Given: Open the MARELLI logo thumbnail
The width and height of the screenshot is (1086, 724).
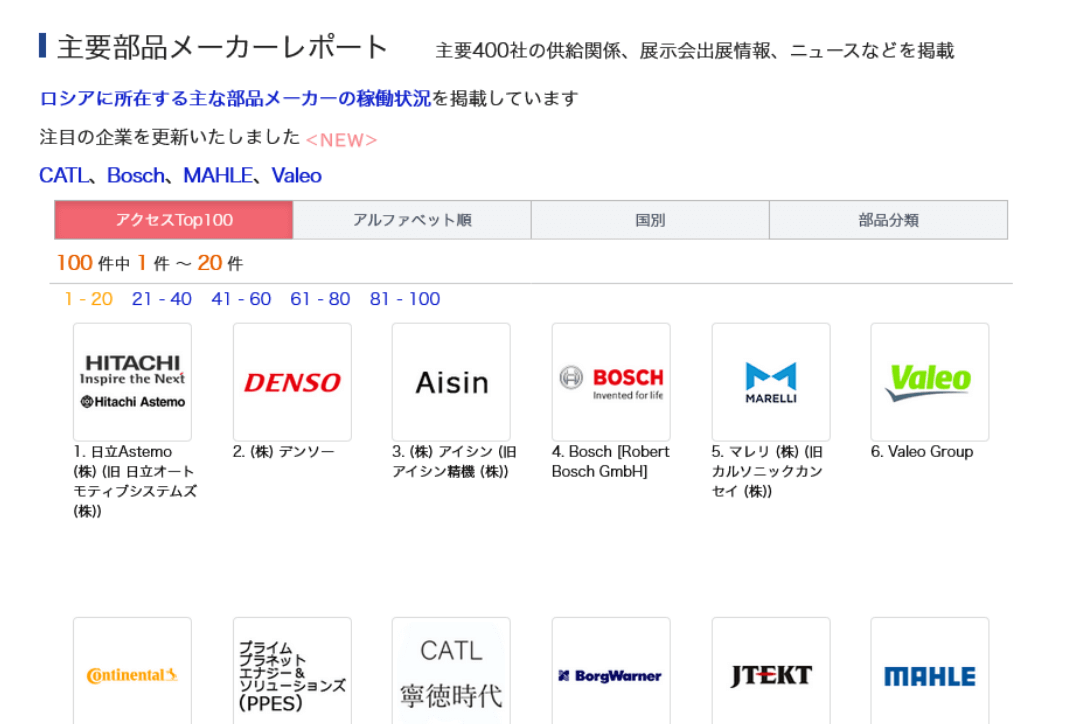Looking at the screenshot, I should coord(771,382).
